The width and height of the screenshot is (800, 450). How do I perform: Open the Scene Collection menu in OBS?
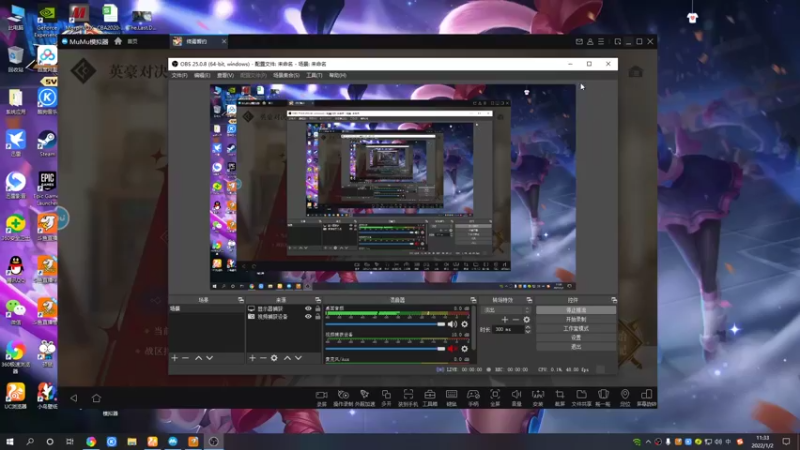click(286, 76)
